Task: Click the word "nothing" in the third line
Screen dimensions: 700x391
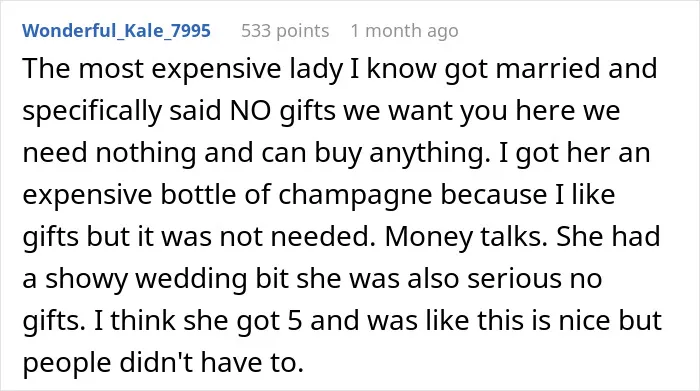Action: tap(146, 153)
